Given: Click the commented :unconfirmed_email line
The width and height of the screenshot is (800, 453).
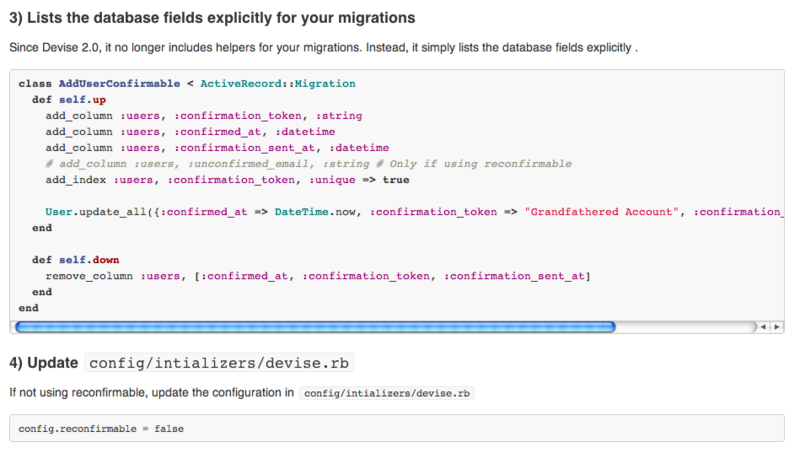Looking at the screenshot, I should (308, 164).
